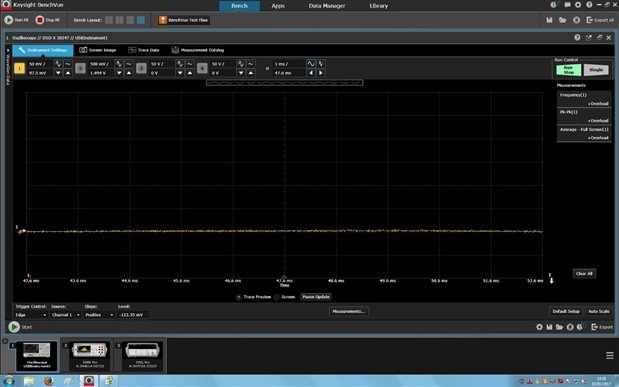Image resolution: width=619 pixels, height=387 pixels.
Task: Click the green Start All icon
Action: [x=9, y=20]
